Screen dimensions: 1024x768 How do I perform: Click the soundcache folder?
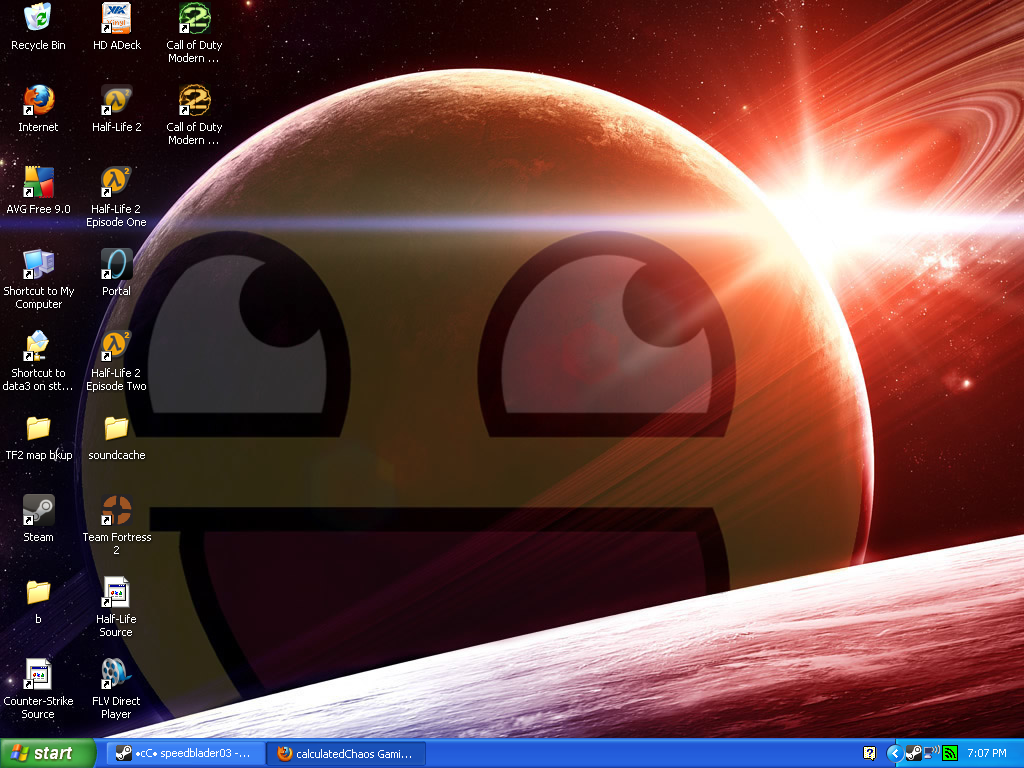pos(116,428)
